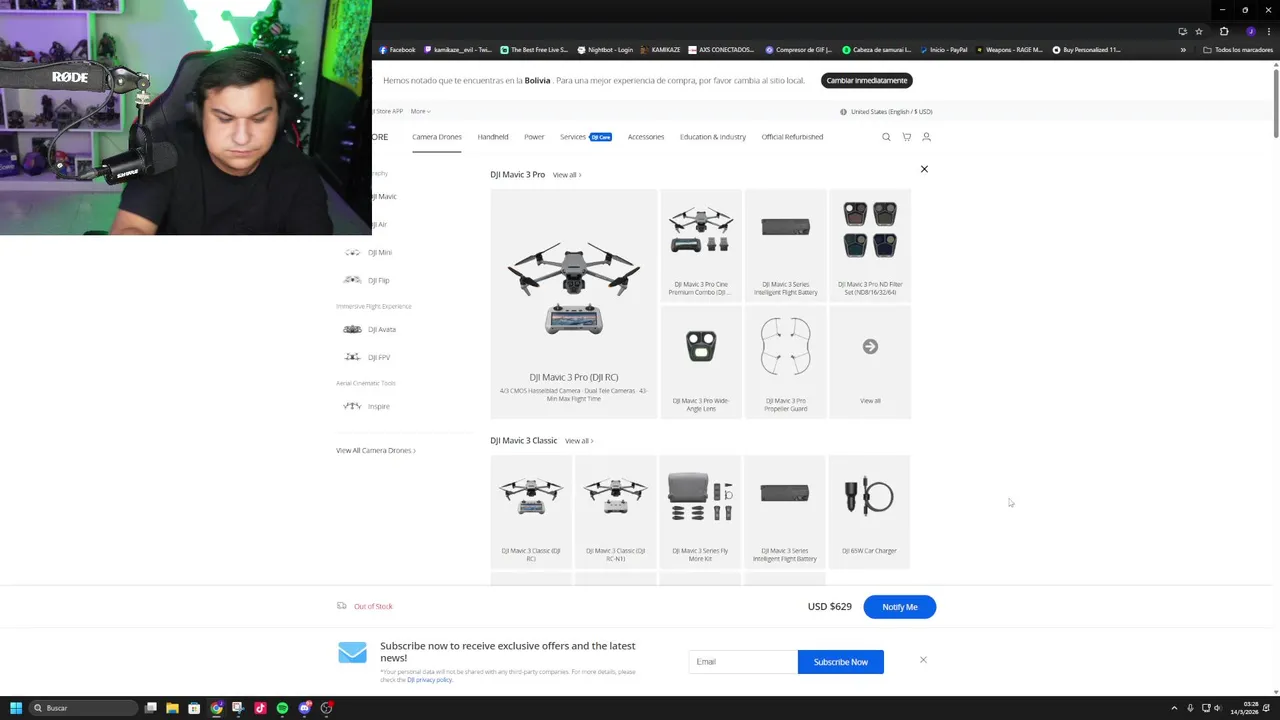Viewport: 1280px width, 720px height.
Task: Open Weapons - RAGE bookmark
Action: 1009,50
